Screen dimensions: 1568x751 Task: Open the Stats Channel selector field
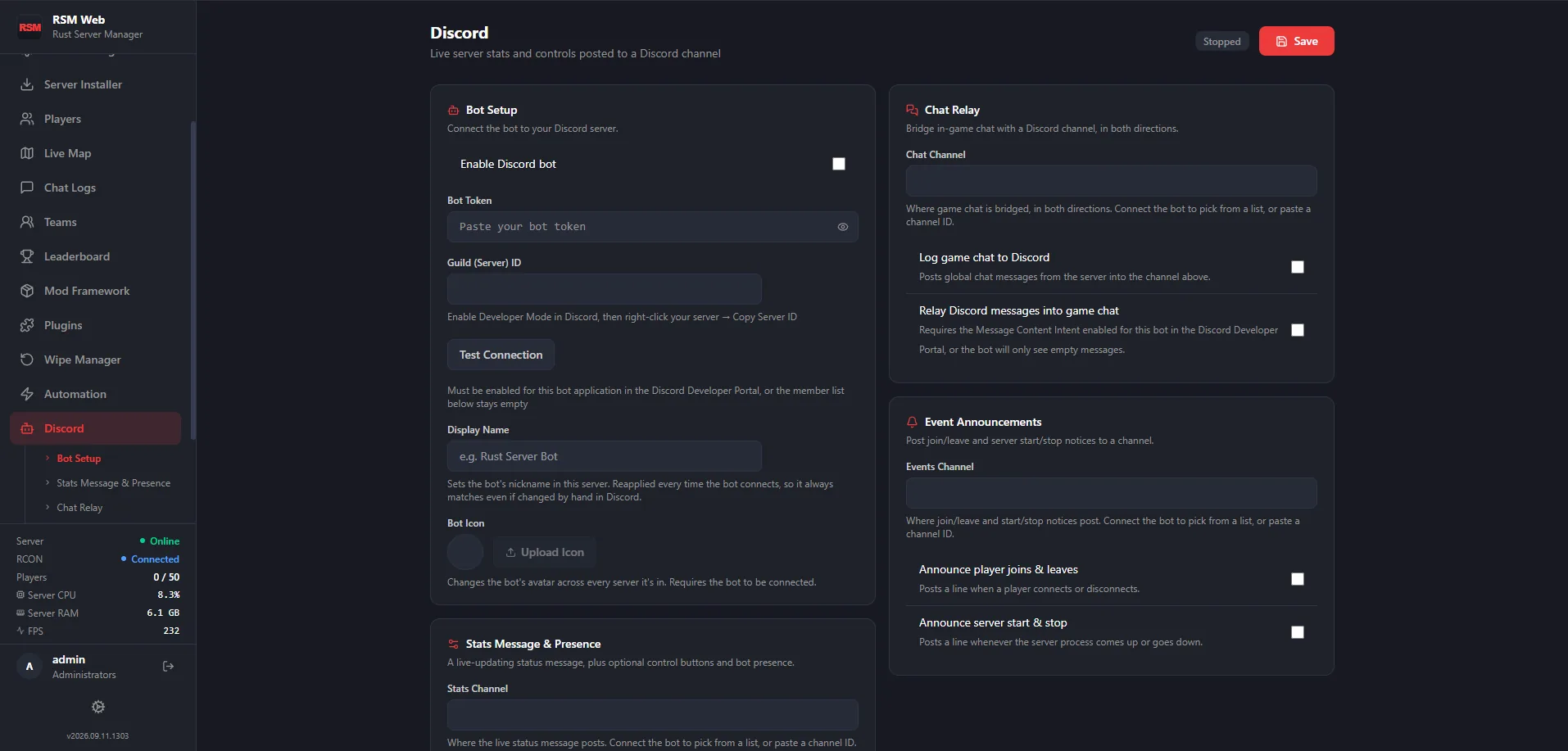[652, 715]
